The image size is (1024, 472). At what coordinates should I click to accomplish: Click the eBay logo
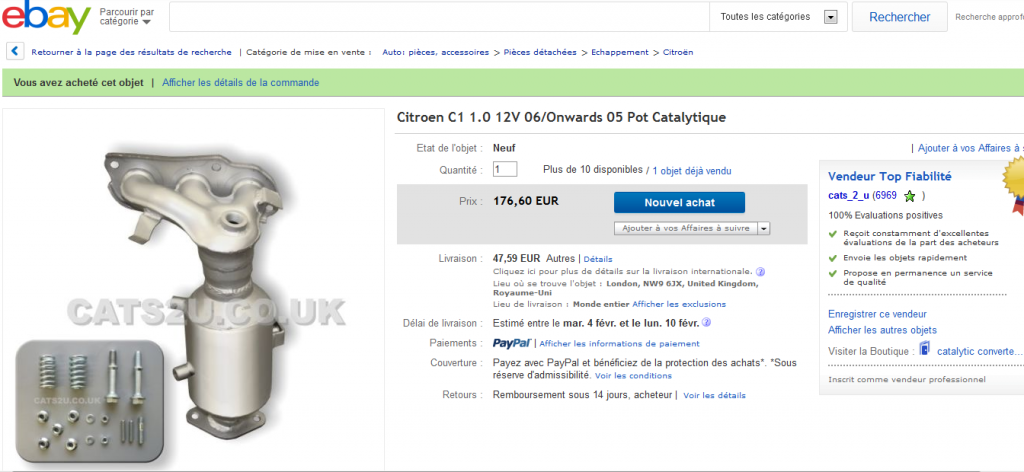click(46, 17)
